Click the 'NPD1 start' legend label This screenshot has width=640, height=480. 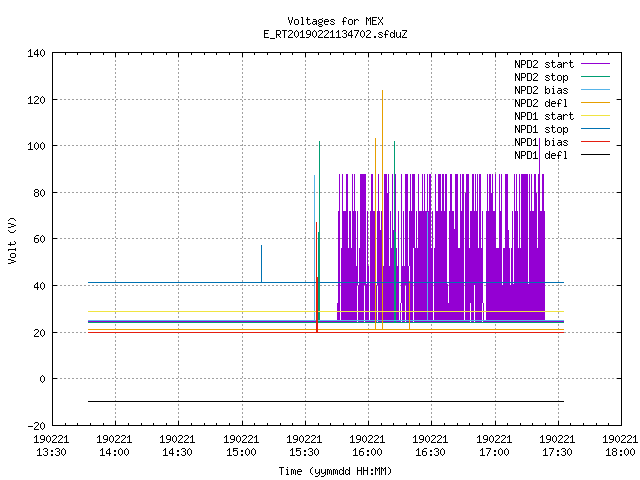544,116
